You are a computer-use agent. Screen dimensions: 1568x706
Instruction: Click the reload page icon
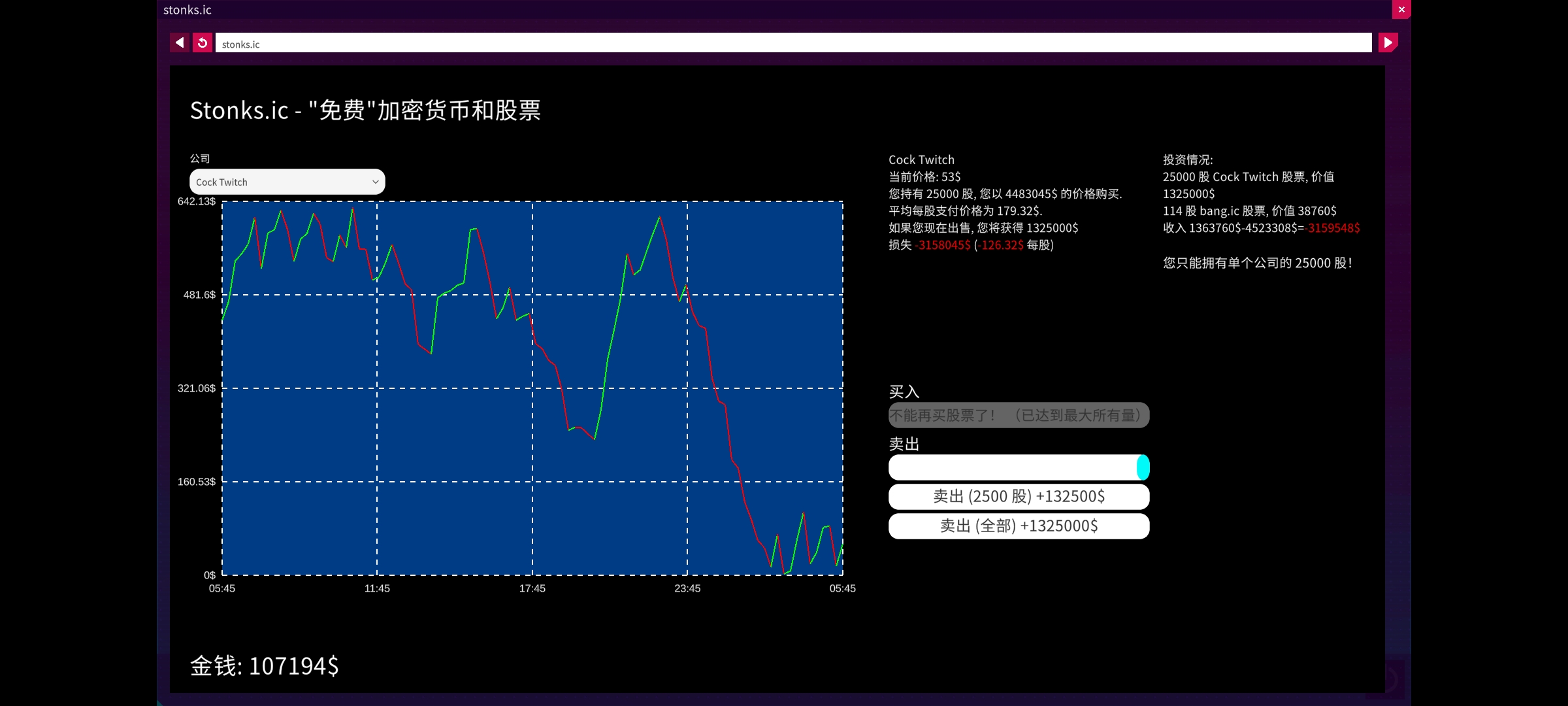[x=203, y=42]
